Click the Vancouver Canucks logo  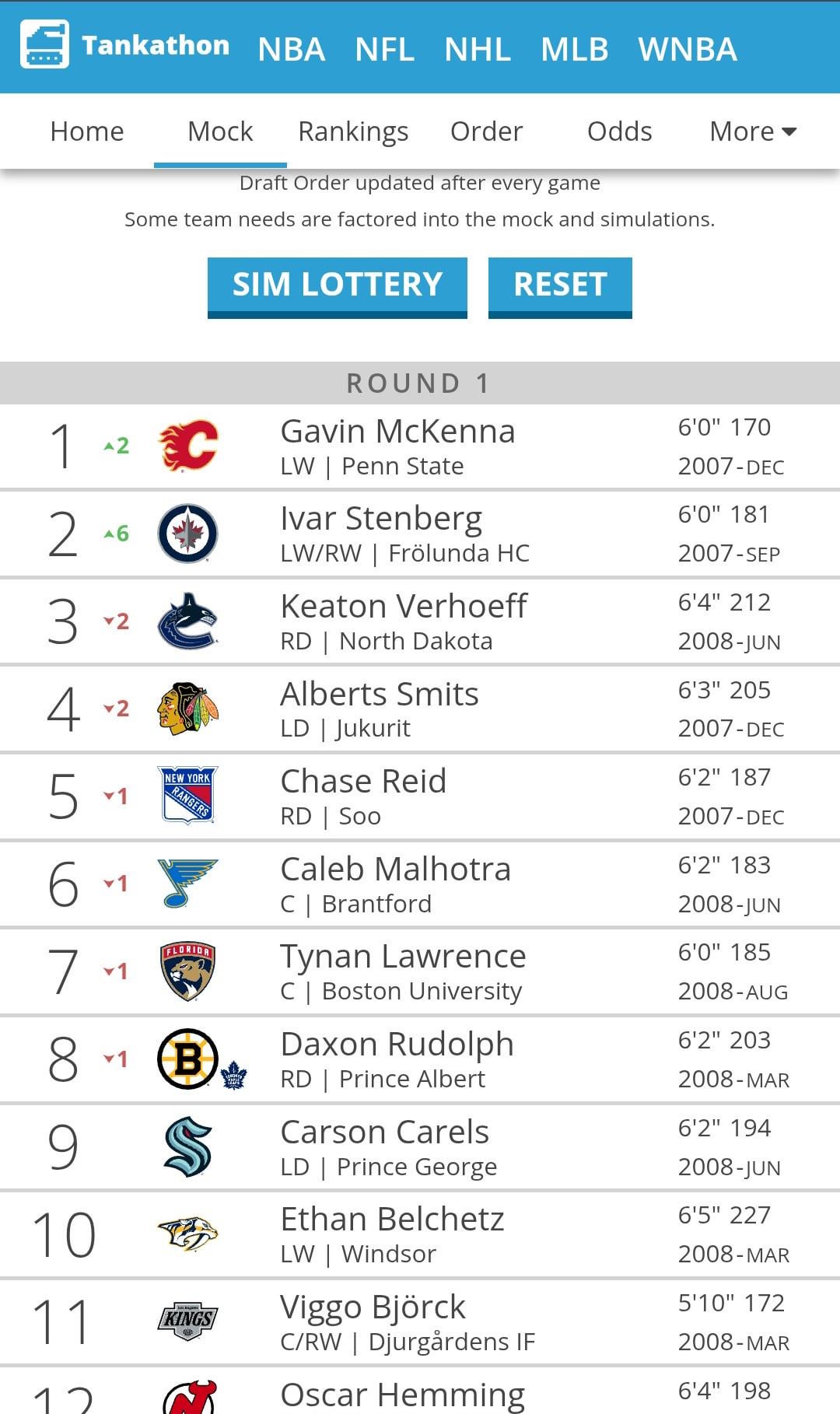(187, 621)
